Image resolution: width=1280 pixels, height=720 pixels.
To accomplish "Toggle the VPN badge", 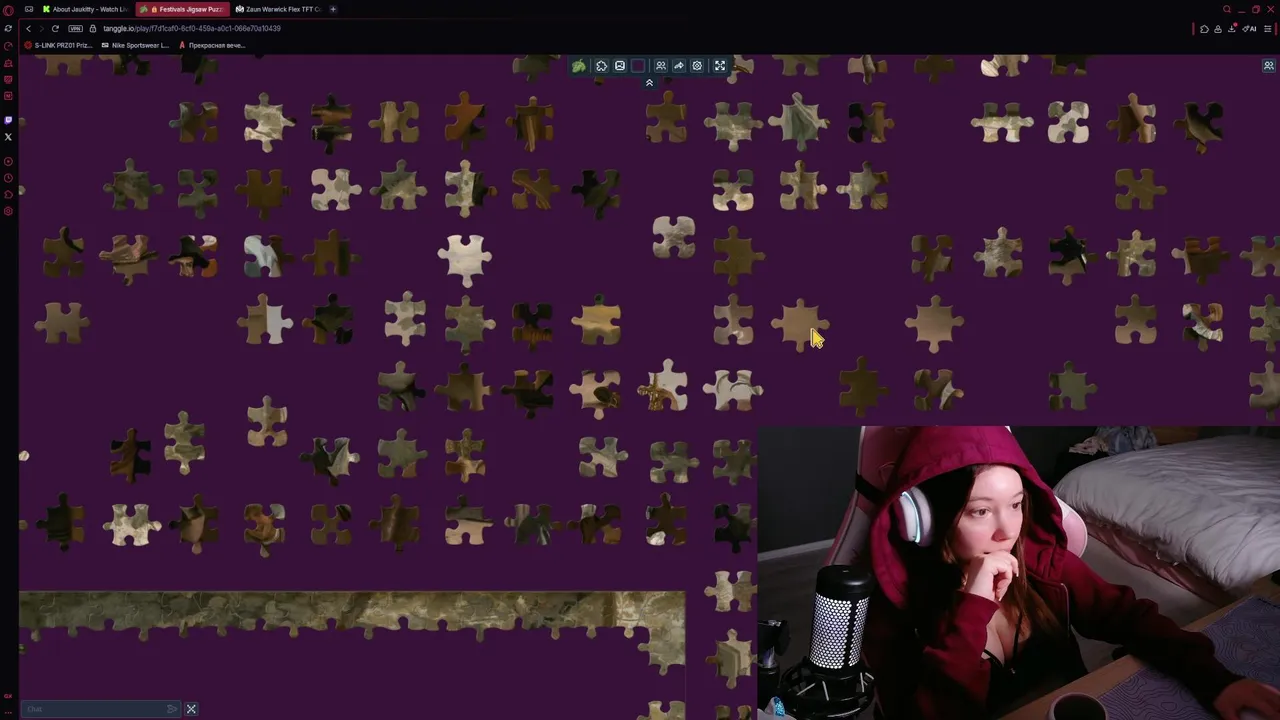I will [x=76, y=28].
